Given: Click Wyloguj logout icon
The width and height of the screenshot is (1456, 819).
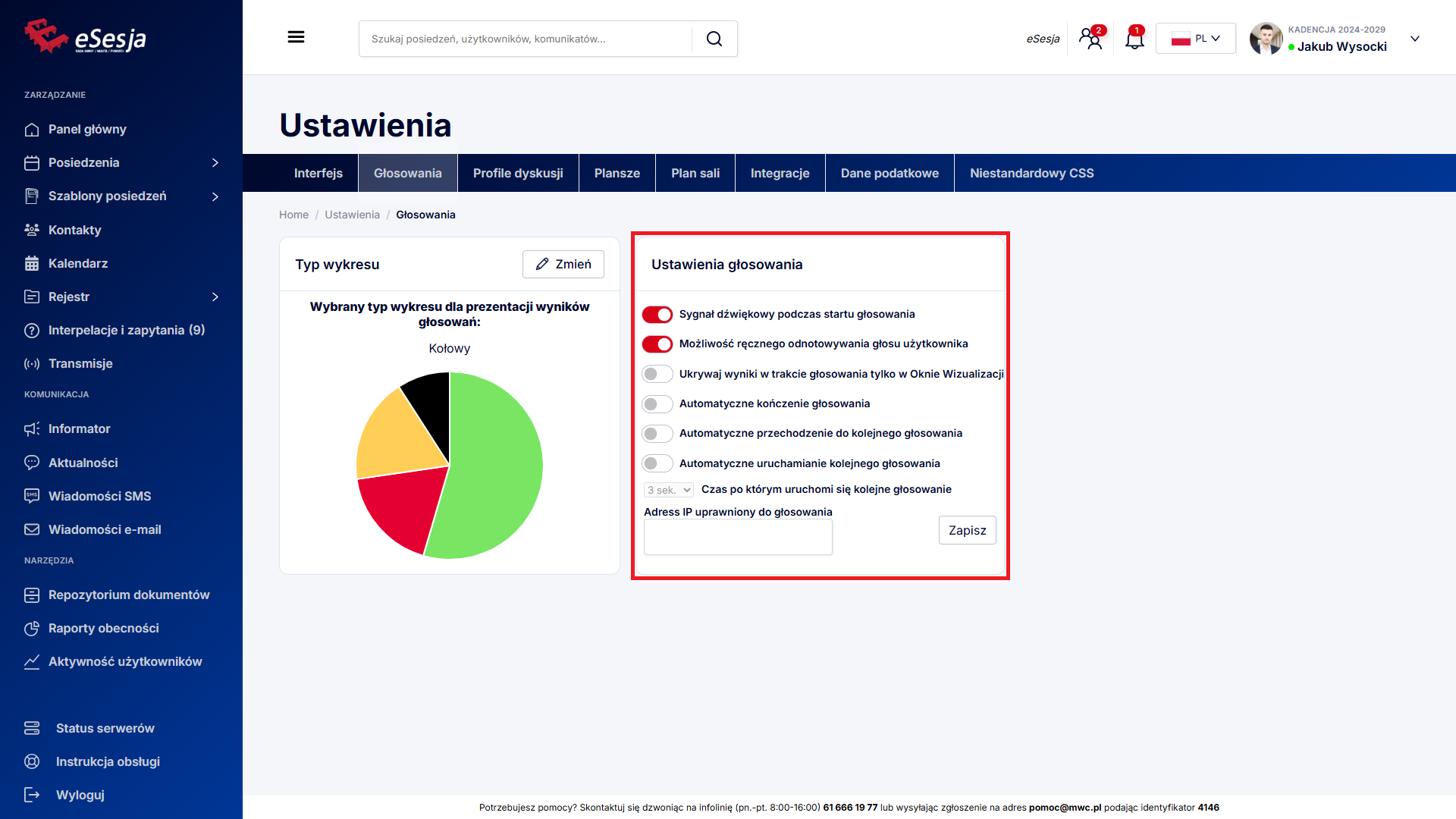Looking at the screenshot, I should [32, 795].
